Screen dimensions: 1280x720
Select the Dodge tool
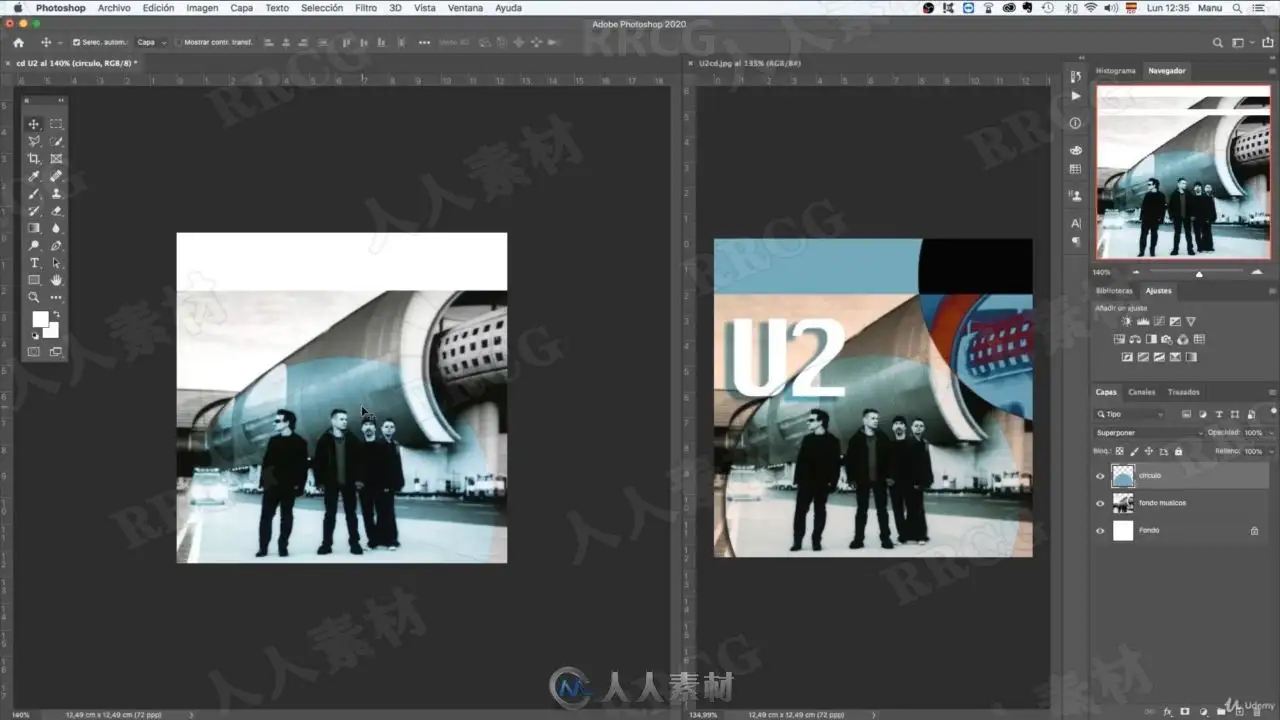point(34,245)
